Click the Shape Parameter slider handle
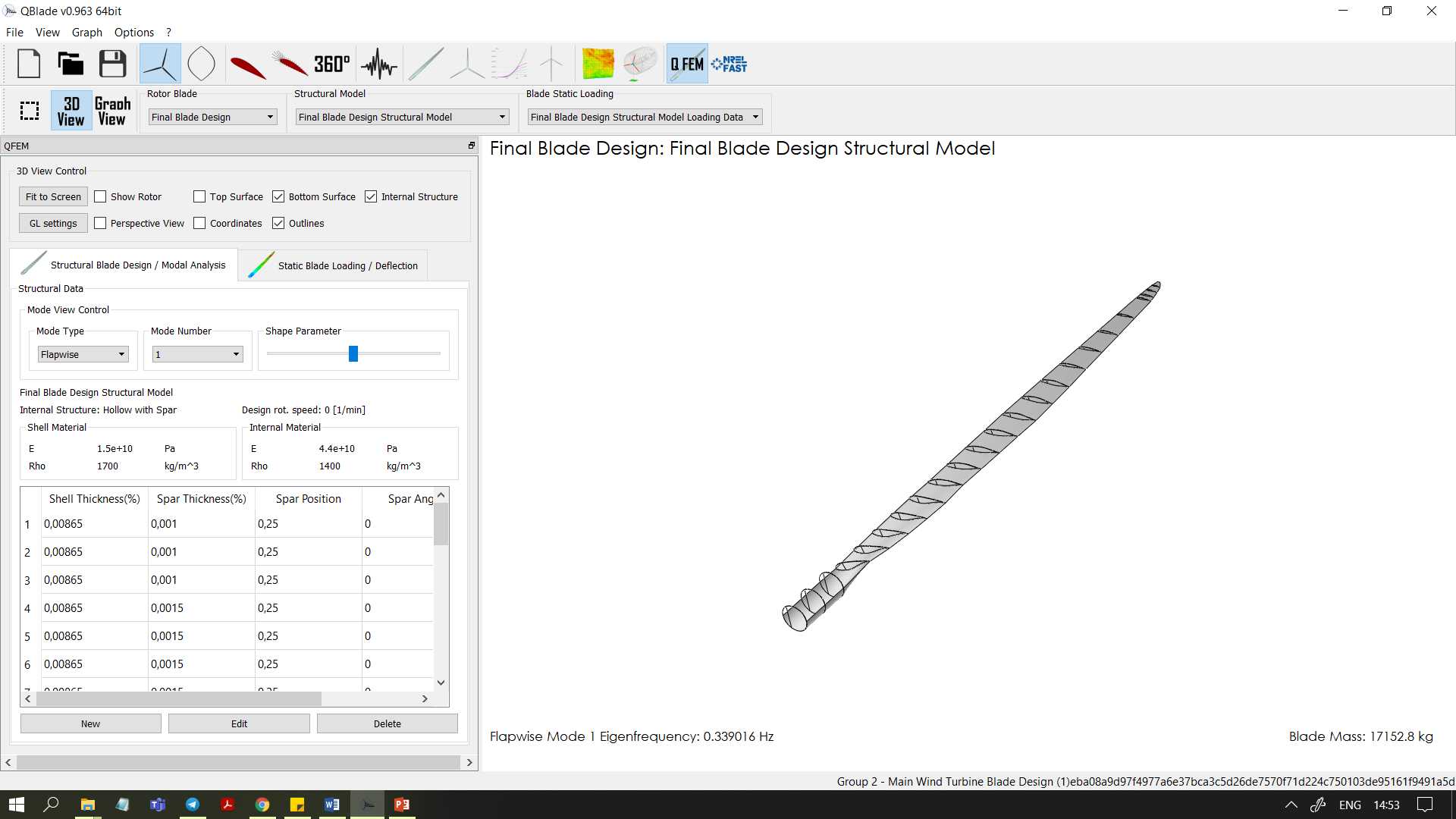 tap(353, 353)
